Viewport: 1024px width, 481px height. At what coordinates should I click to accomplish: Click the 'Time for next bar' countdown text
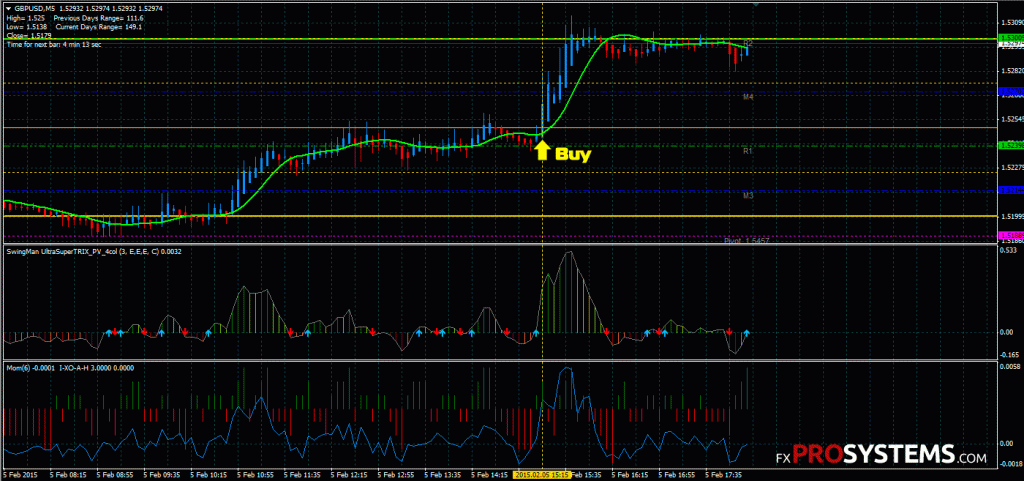tap(53, 45)
